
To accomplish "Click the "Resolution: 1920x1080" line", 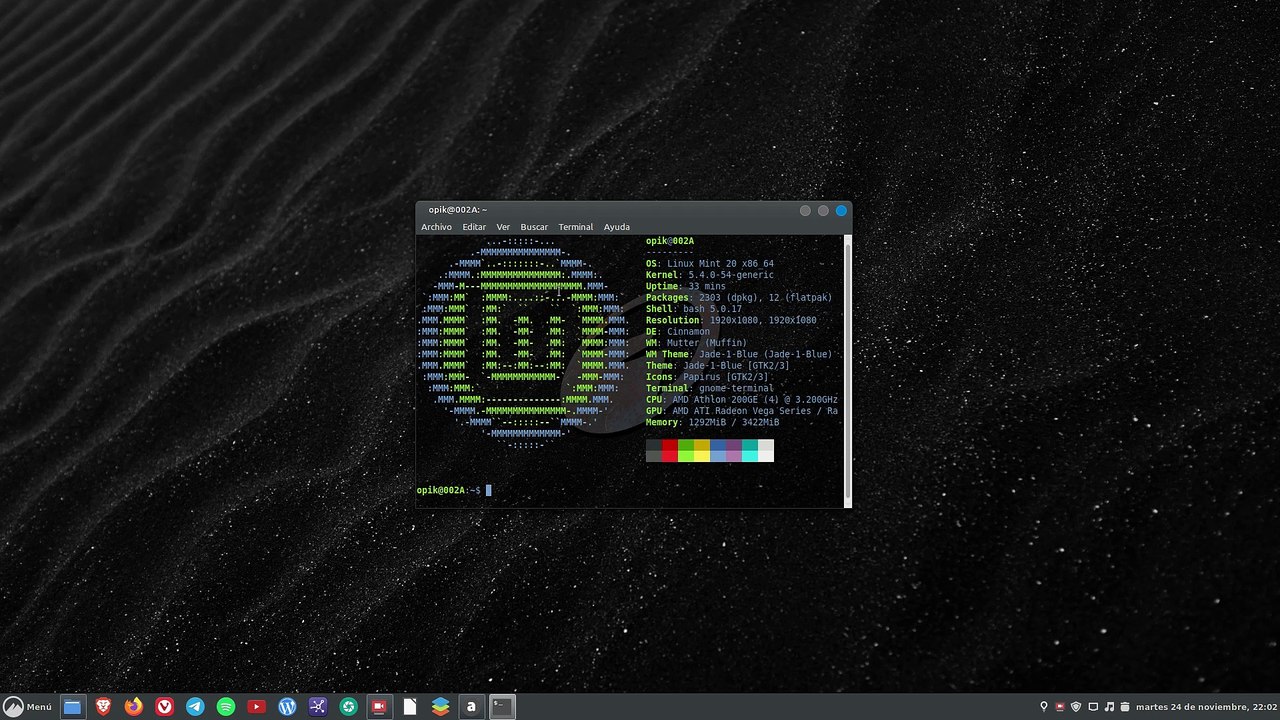I will pos(731,321).
